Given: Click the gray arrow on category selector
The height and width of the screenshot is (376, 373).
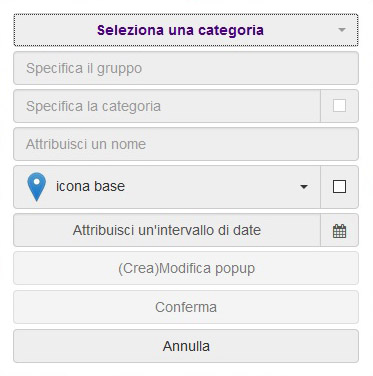Looking at the screenshot, I should [x=341, y=30].
